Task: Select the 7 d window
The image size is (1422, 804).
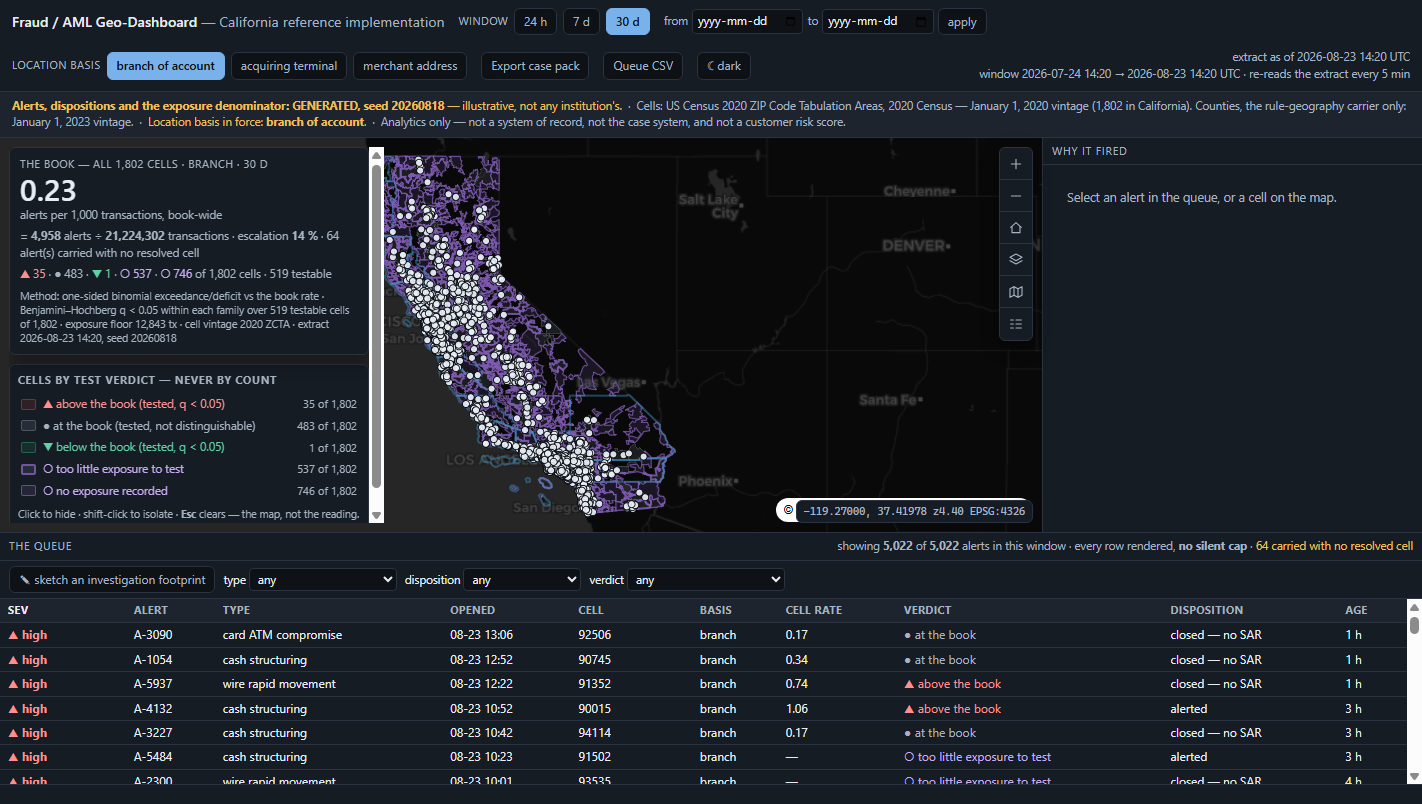Action: [582, 22]
